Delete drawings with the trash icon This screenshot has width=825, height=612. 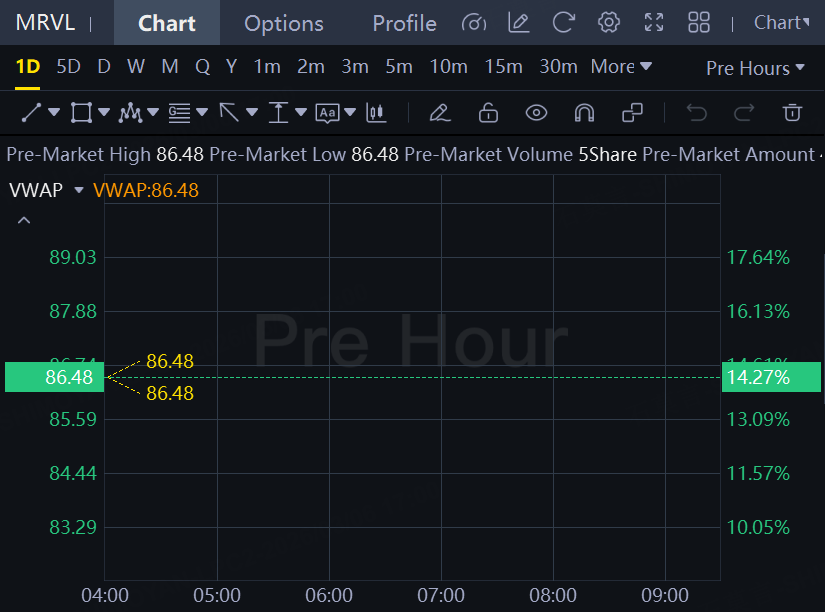click(x=792, y=113)
